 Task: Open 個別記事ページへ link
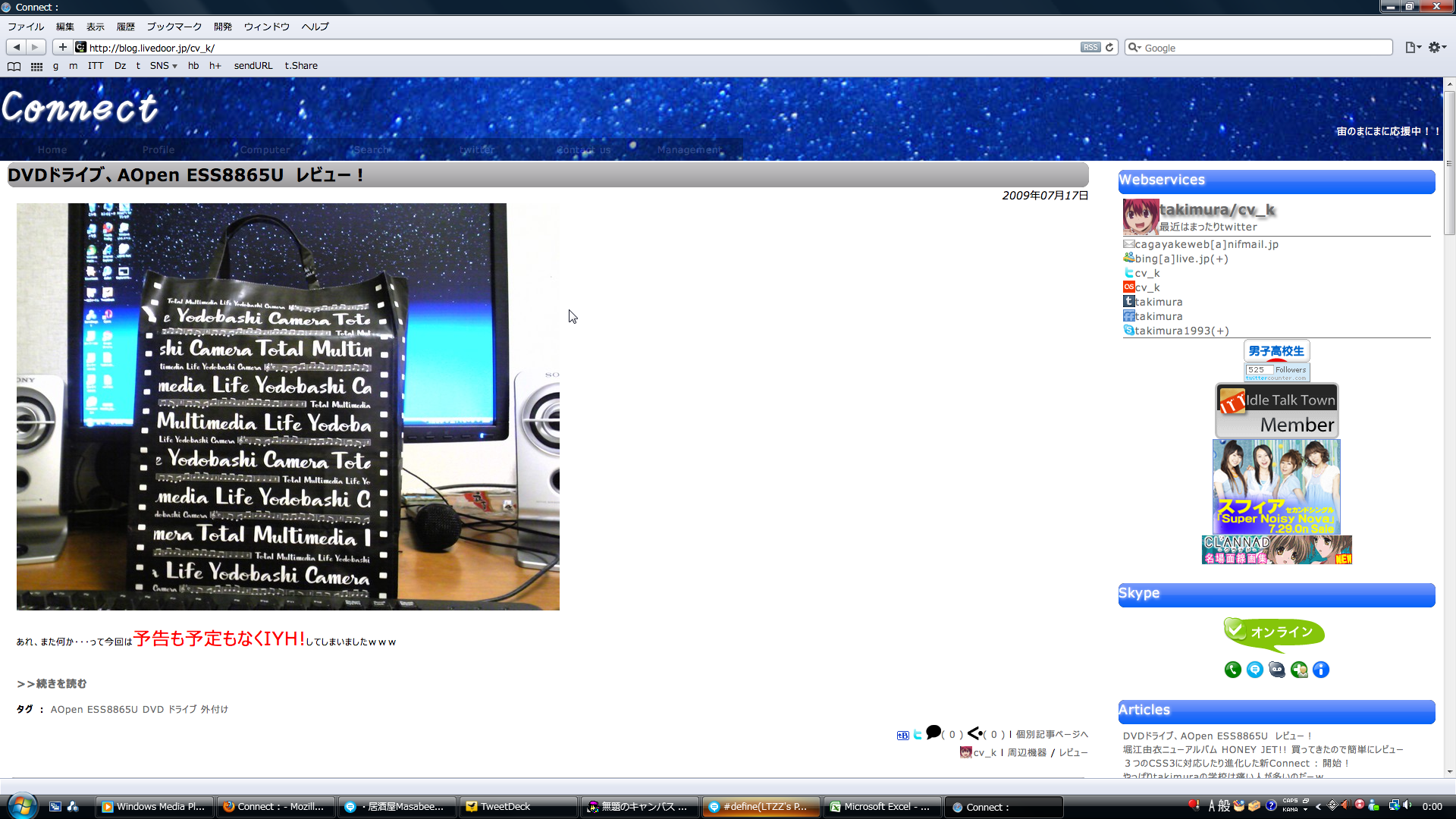coord(1052,734)
